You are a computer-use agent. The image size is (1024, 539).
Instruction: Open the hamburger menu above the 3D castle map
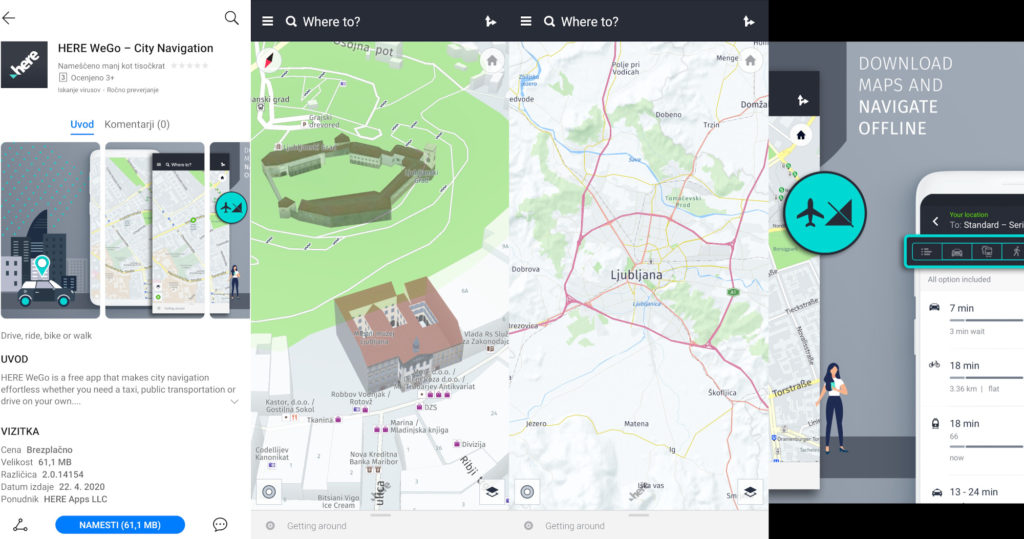click(268, 21)
